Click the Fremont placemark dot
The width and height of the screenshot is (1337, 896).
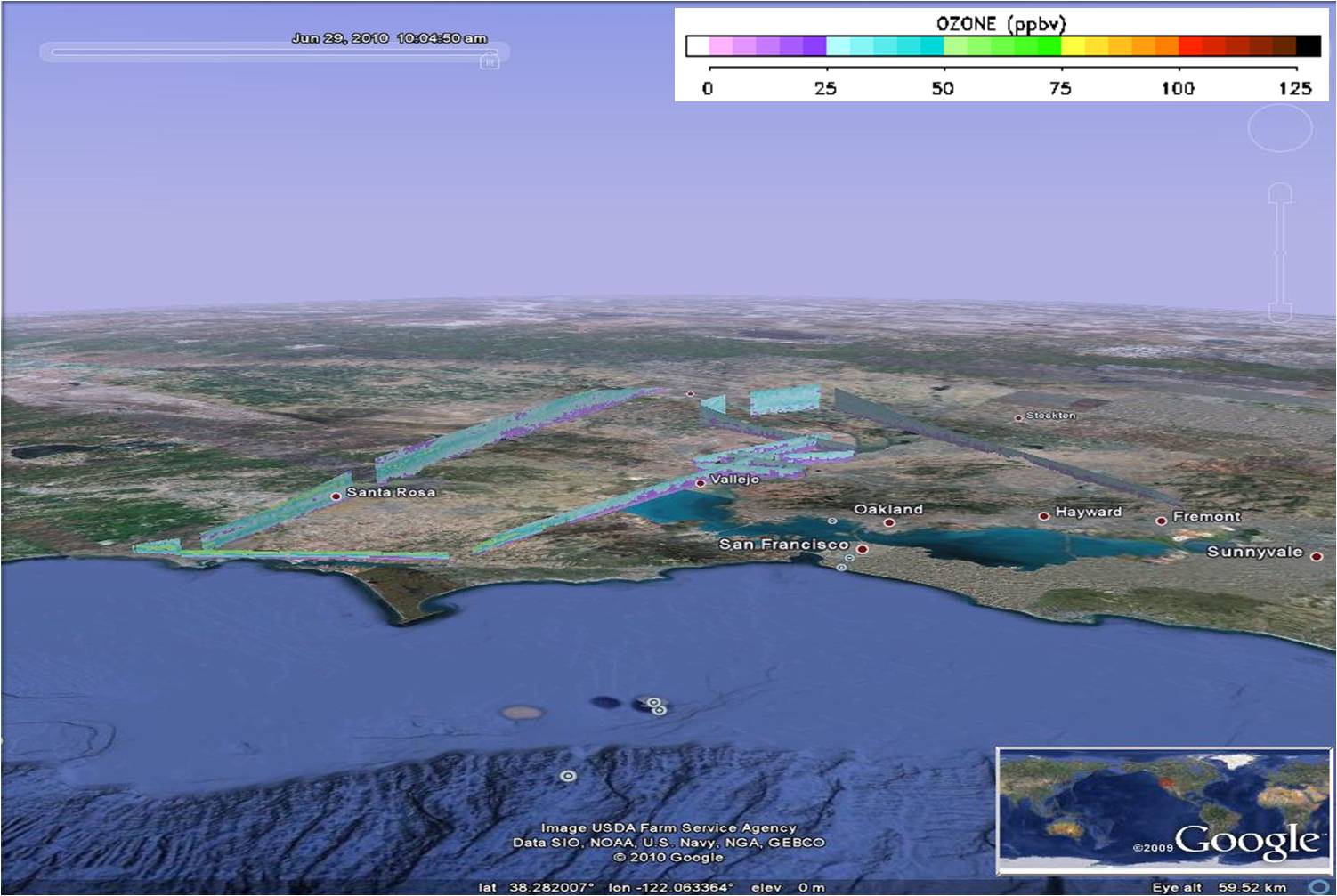[x=1161, y=521]
